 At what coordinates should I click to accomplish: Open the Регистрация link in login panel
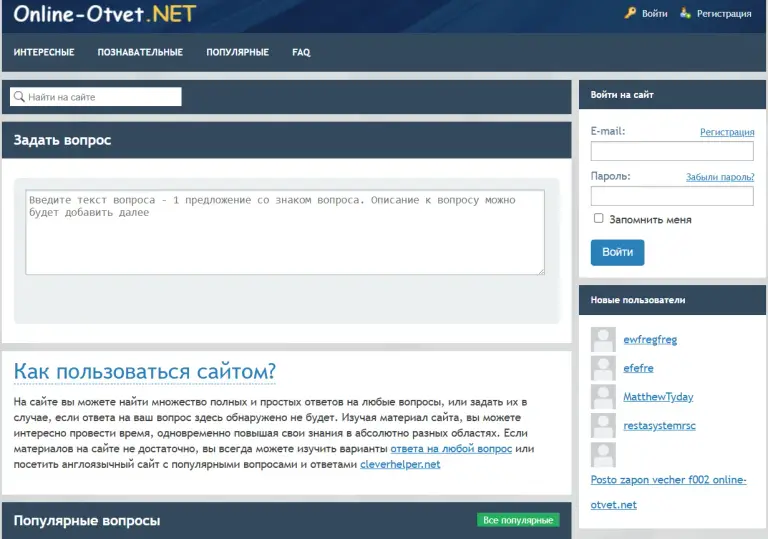pyautogui.click(x=727, y=132)
